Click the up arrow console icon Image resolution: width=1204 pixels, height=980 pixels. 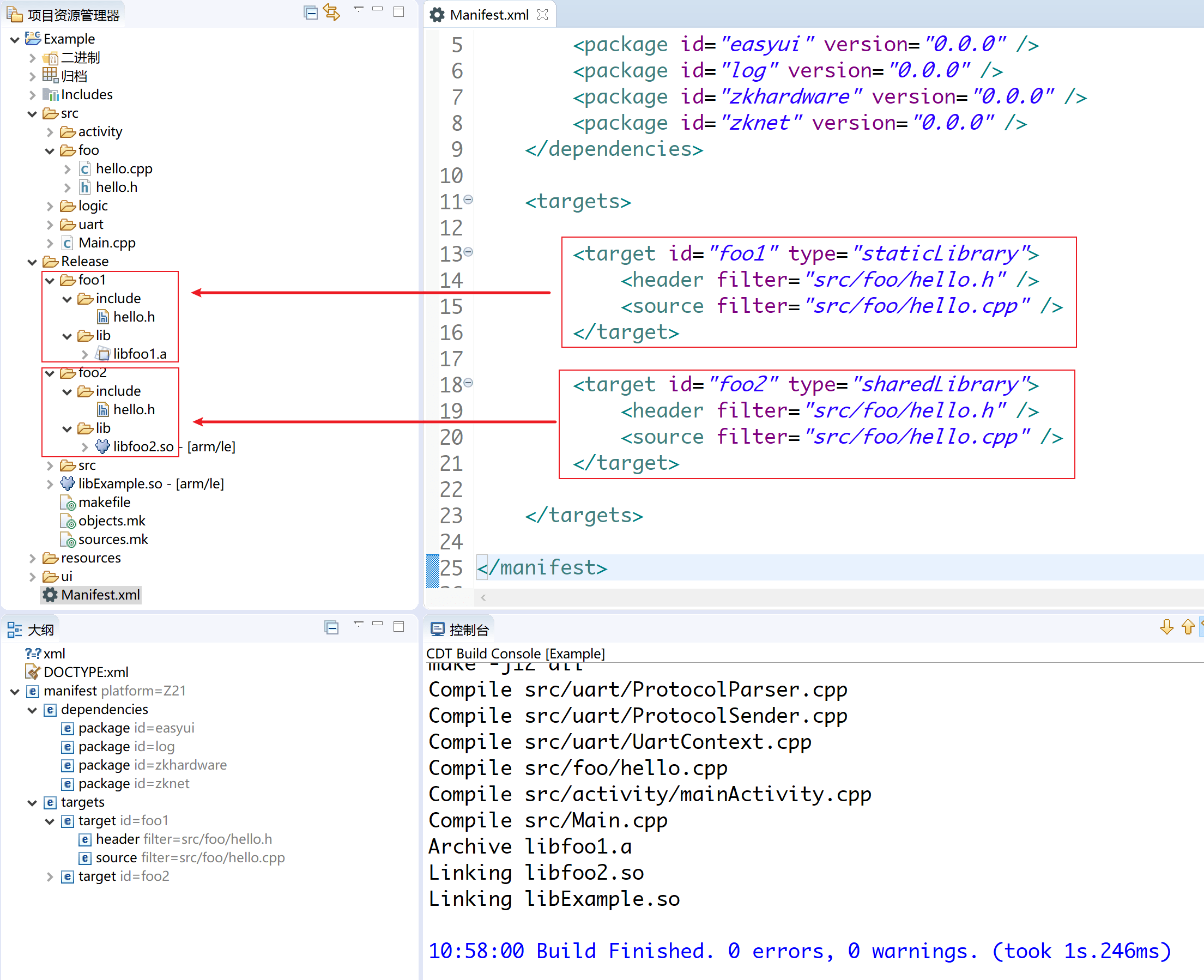tap(1188, 627)
